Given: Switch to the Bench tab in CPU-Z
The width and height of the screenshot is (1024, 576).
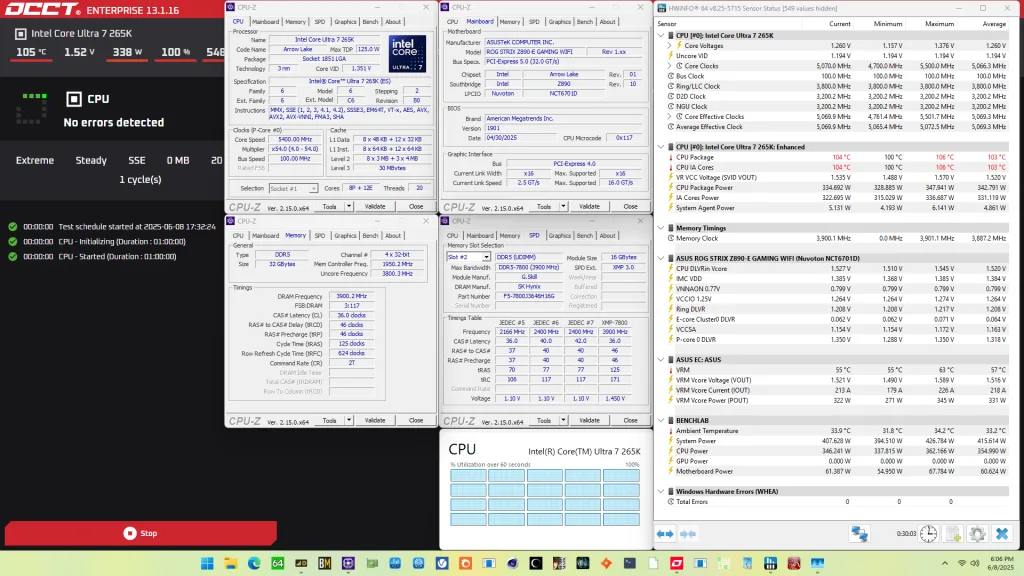Looking at the screenshot, I should coord(371,22).
